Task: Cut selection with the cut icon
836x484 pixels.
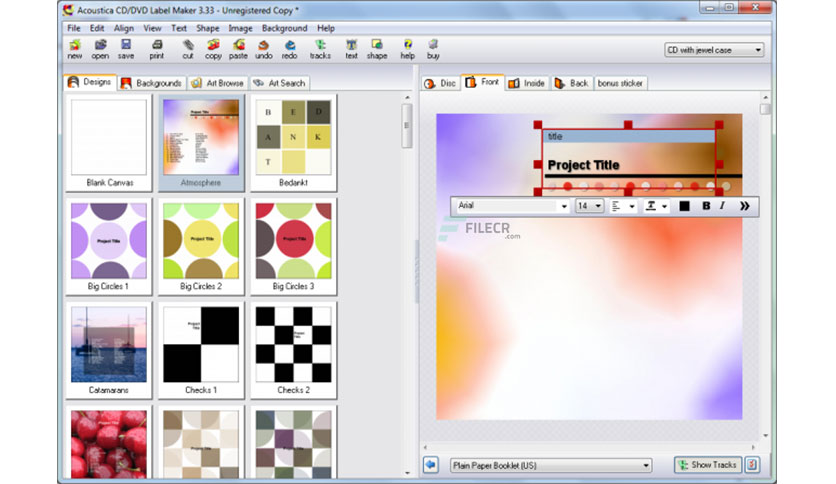Action: coord(188,49)
